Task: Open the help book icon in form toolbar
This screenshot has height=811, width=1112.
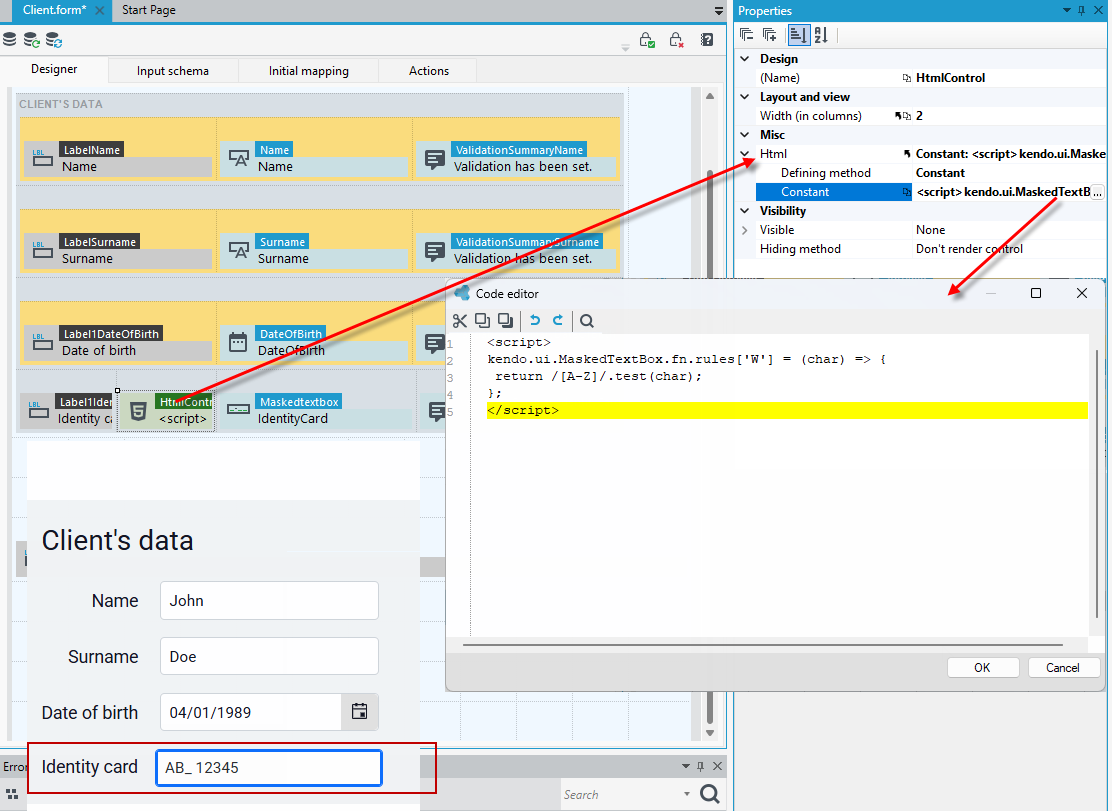Action: tap(707, 40)
